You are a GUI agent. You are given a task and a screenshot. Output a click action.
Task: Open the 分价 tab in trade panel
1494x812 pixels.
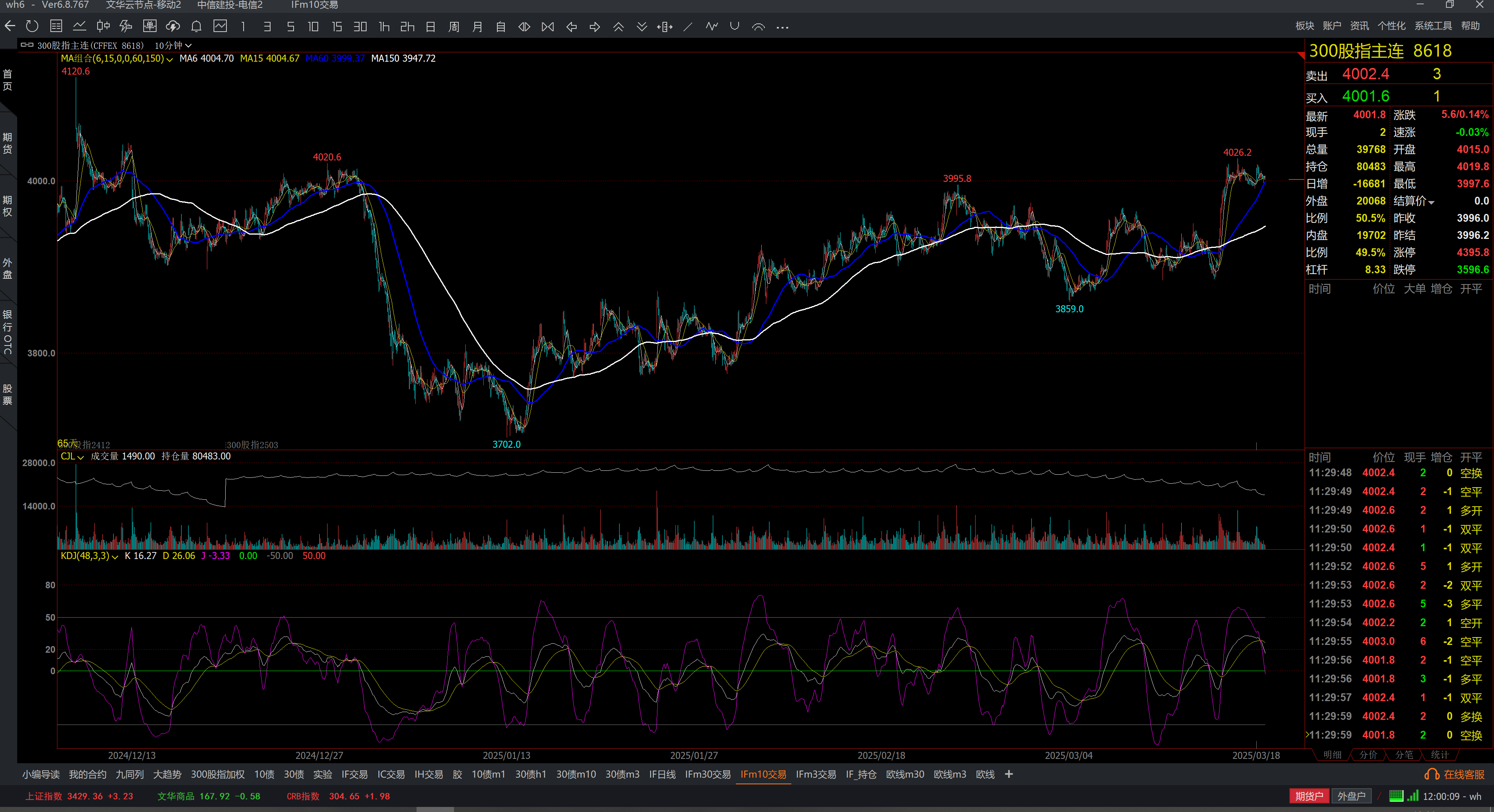[1368, 755]
